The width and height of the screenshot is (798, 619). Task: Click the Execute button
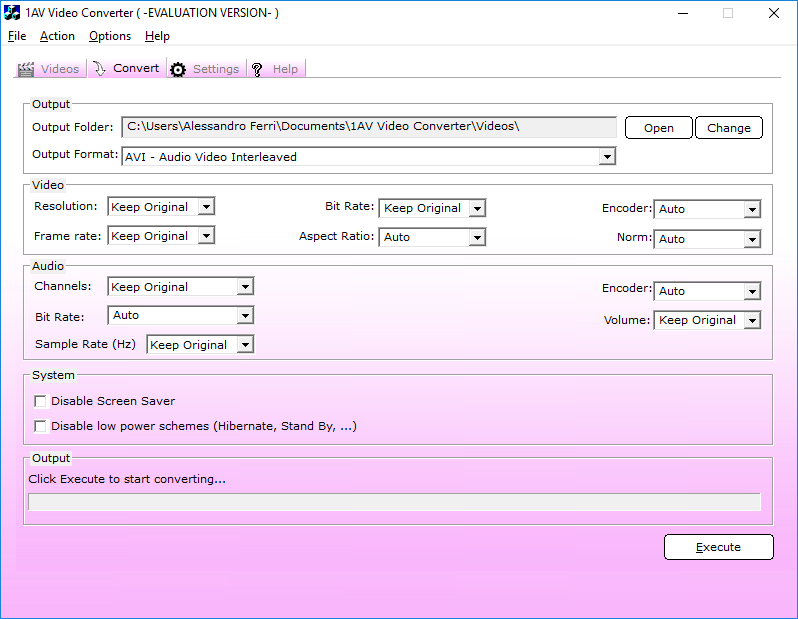(x=719, y=547)
